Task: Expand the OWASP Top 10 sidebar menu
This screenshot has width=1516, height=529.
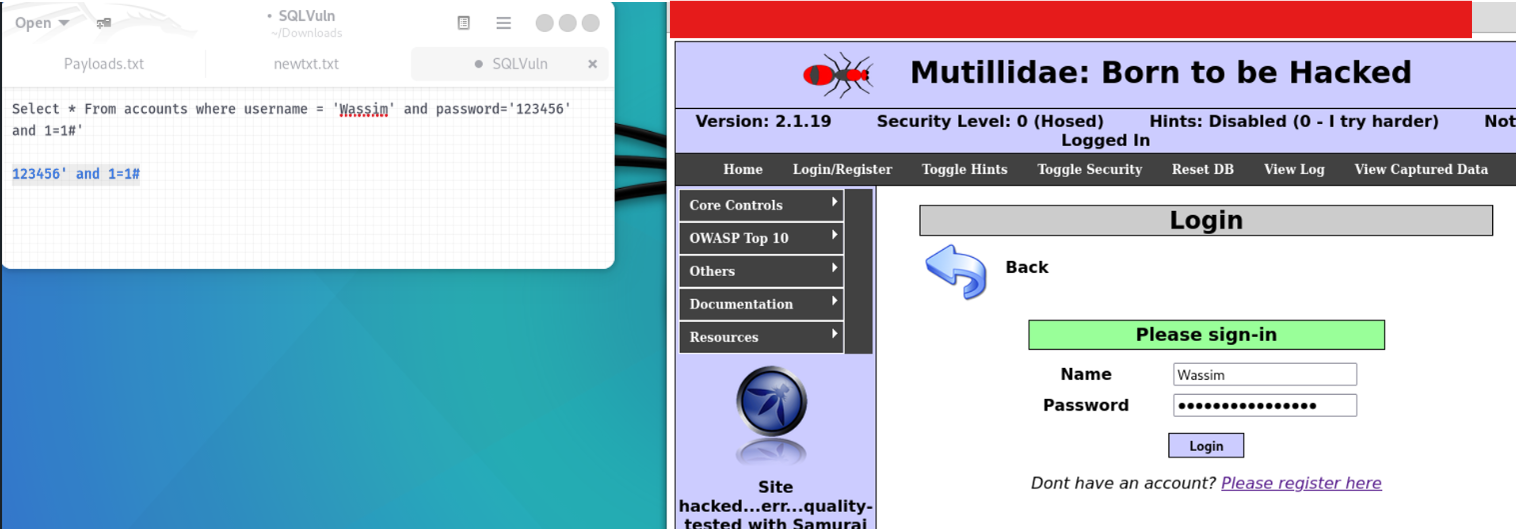Action: tap(762, 238)
